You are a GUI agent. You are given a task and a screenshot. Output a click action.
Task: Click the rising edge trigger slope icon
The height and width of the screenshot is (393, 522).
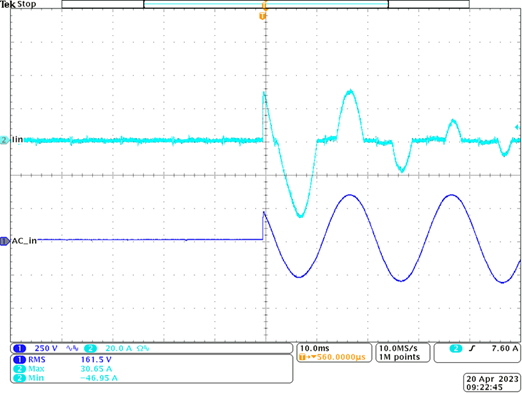pos(472,348)
